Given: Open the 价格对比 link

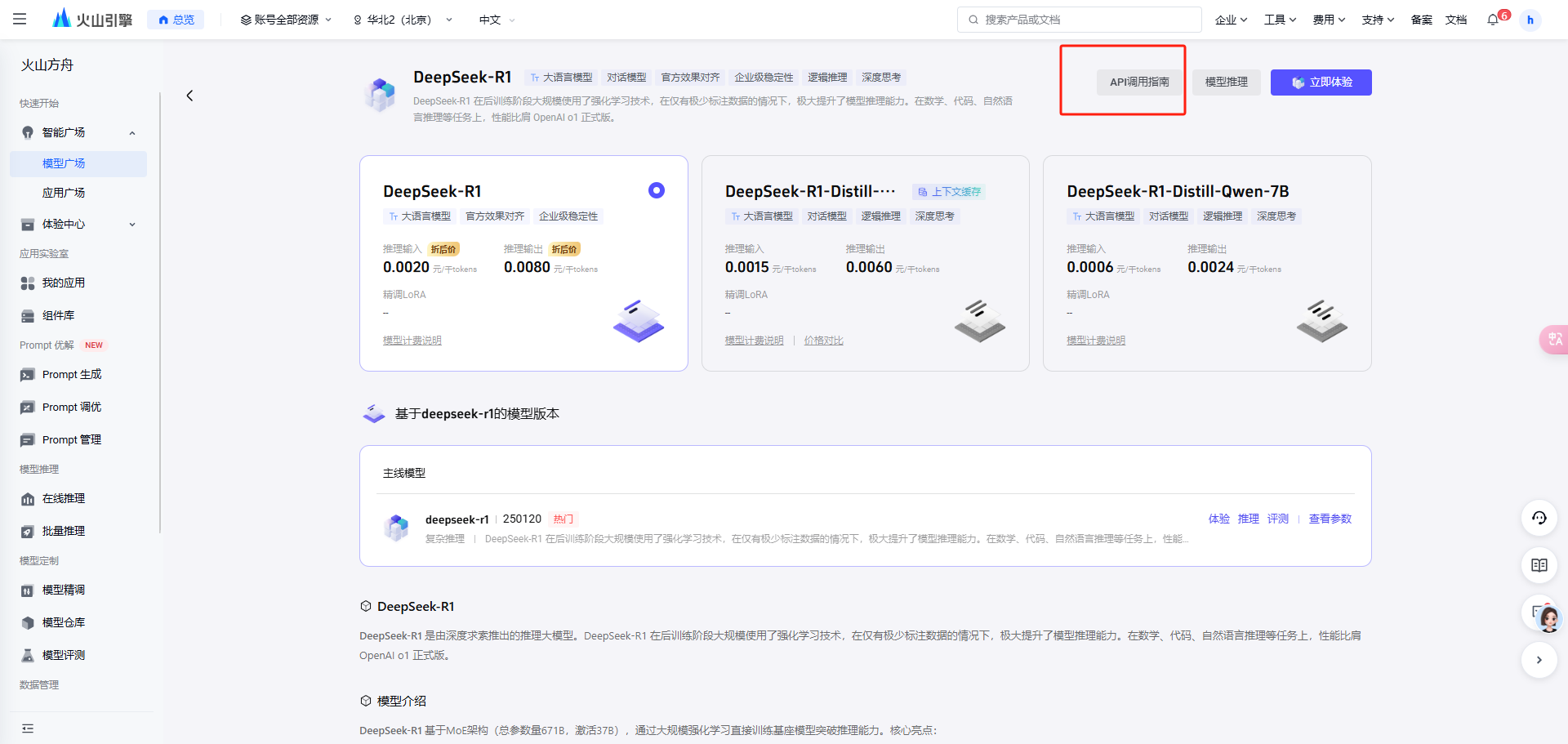Looking at the screenshot, I should click(823, 341).
